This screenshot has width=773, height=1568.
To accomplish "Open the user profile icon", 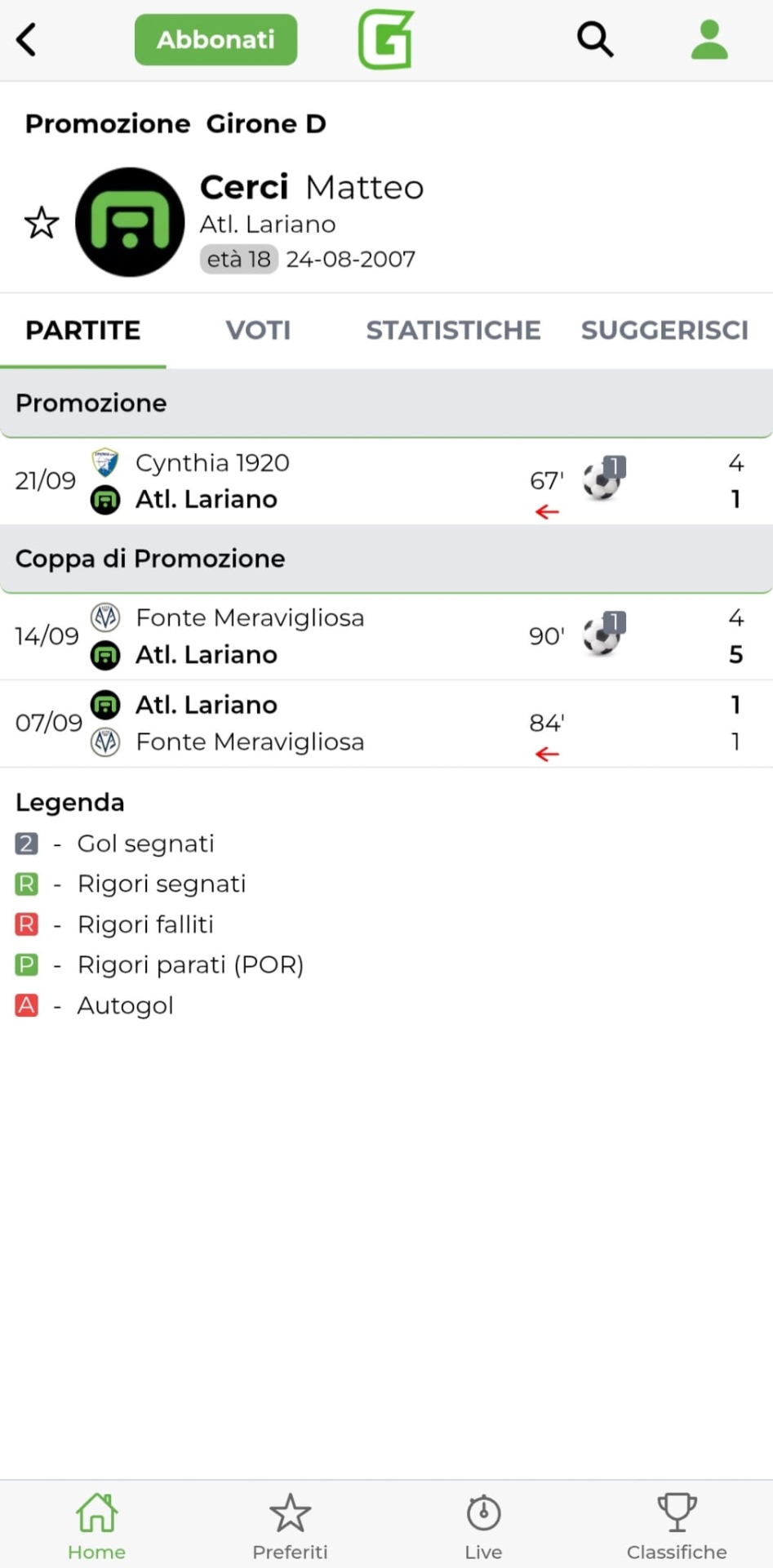I will pos(709,39).
